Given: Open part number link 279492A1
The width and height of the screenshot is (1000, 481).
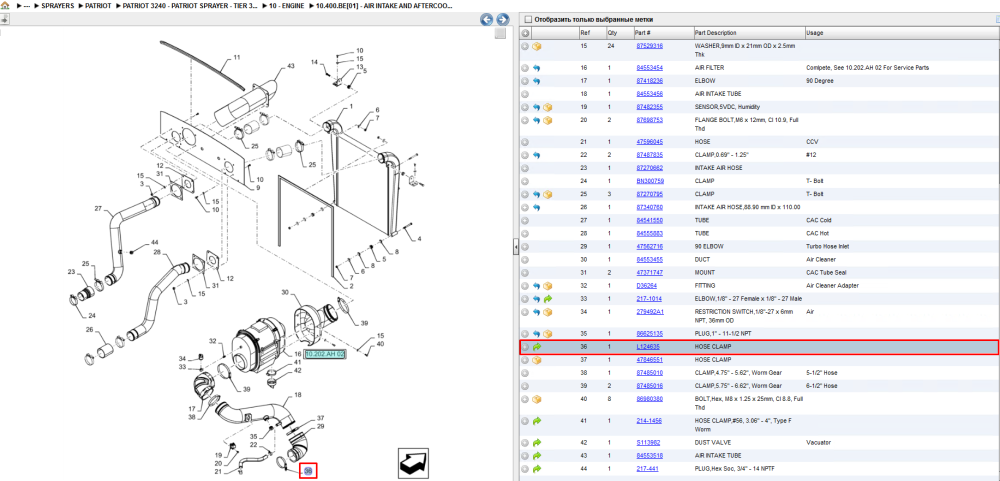Looking at the screenshot, I should click(650, 312).
